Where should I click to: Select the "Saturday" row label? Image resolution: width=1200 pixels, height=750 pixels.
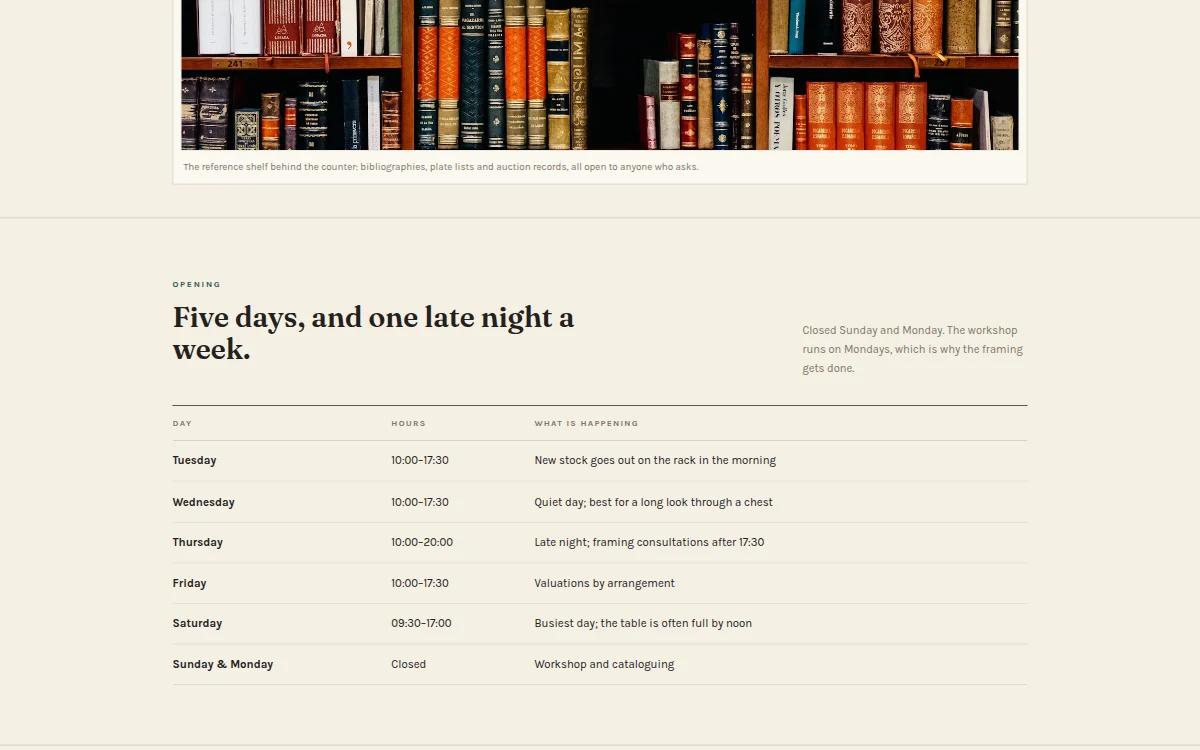click(x=197, y=624)
